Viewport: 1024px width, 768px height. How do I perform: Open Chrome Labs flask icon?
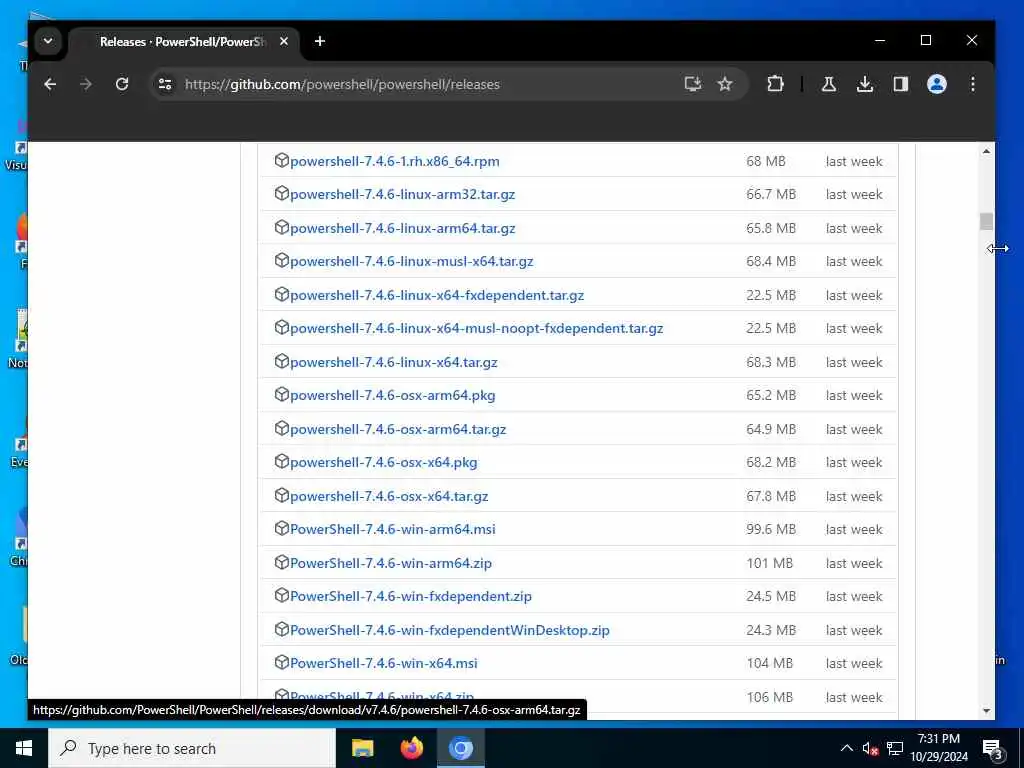click(x=829, y=84)
